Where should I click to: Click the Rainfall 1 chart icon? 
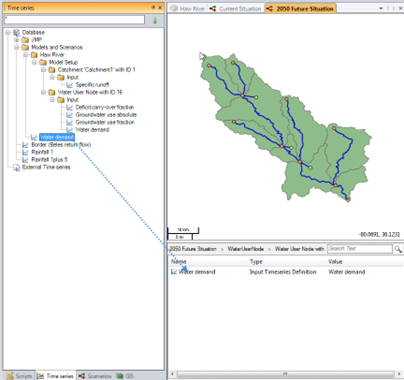coord(25,152)
